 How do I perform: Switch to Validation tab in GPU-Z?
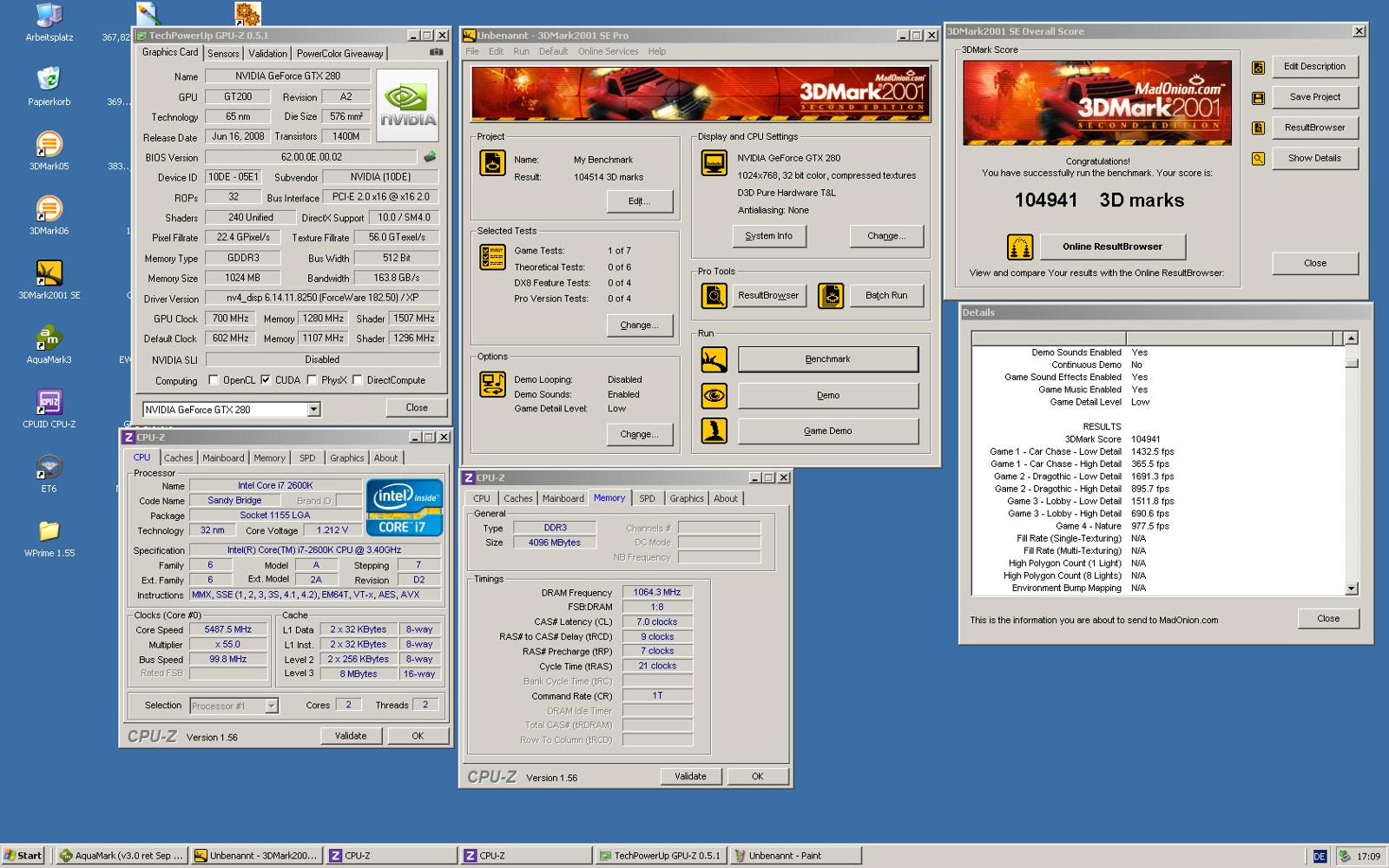pos(267,54)
